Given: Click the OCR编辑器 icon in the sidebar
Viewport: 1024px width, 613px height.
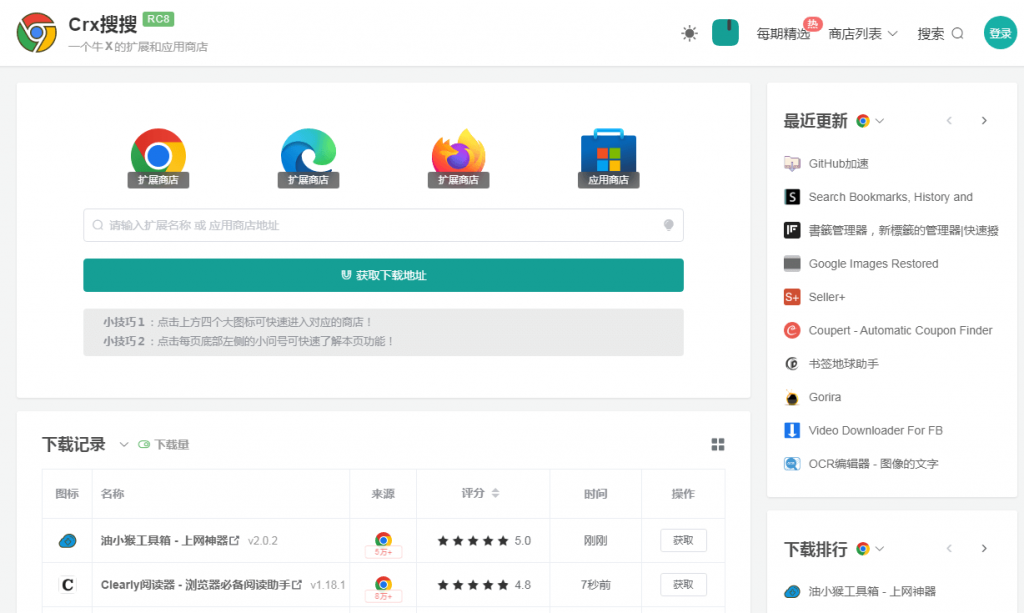Looking at the screenshot, I should (791, 463).
